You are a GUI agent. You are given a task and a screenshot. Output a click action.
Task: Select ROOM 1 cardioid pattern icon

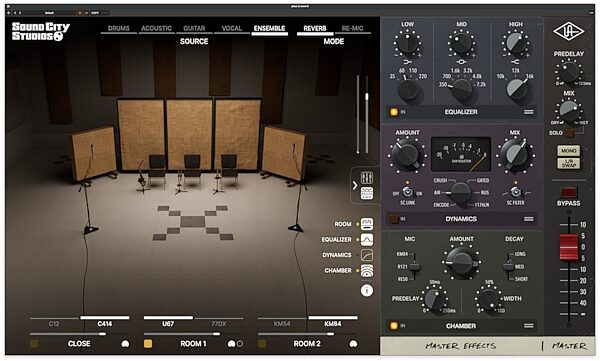(231, 344)
